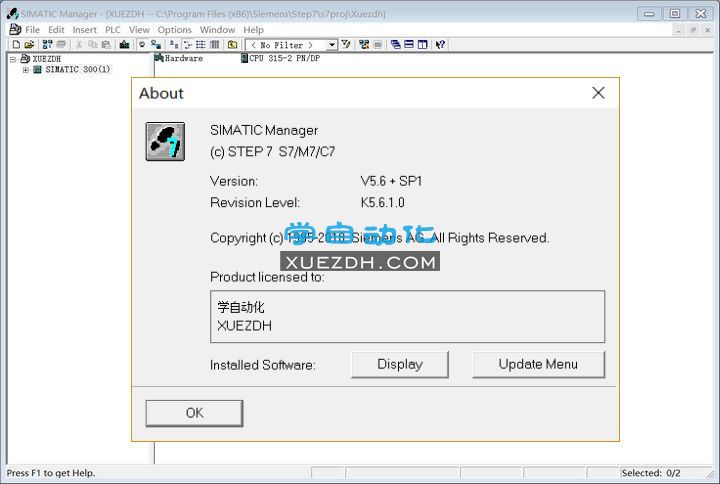Click the Tile Vertically toolbar icon
This screenshot has width=720, height=484.
(422, 45)
